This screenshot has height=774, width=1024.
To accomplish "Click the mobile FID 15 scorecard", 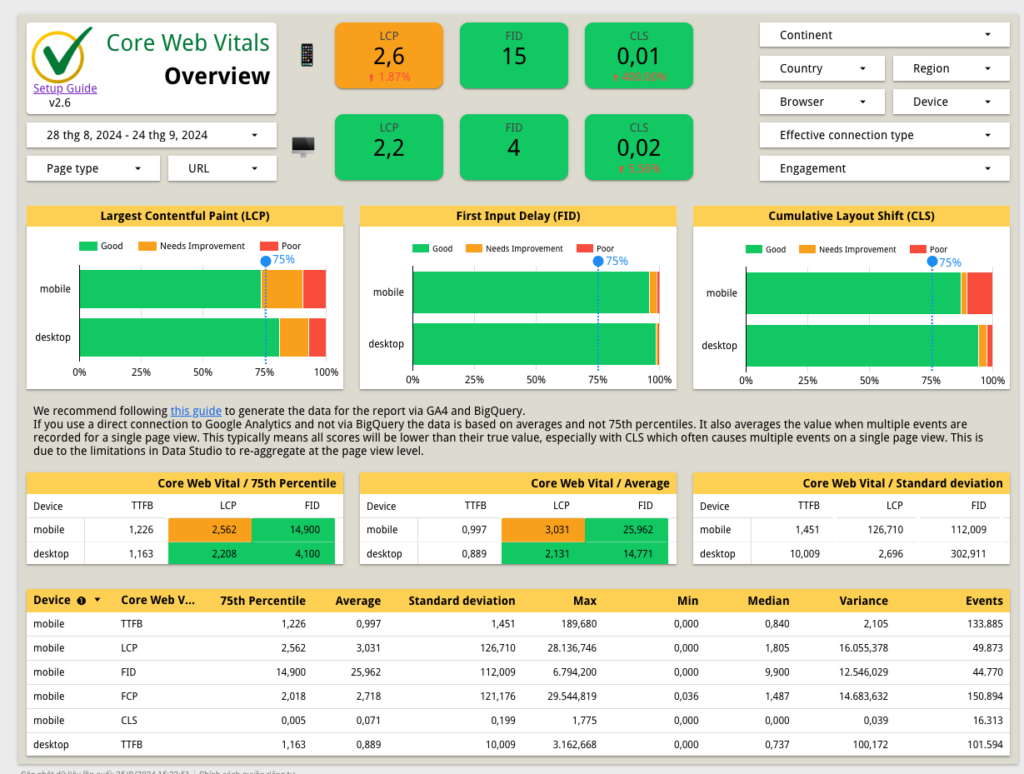I will [514, 56].
